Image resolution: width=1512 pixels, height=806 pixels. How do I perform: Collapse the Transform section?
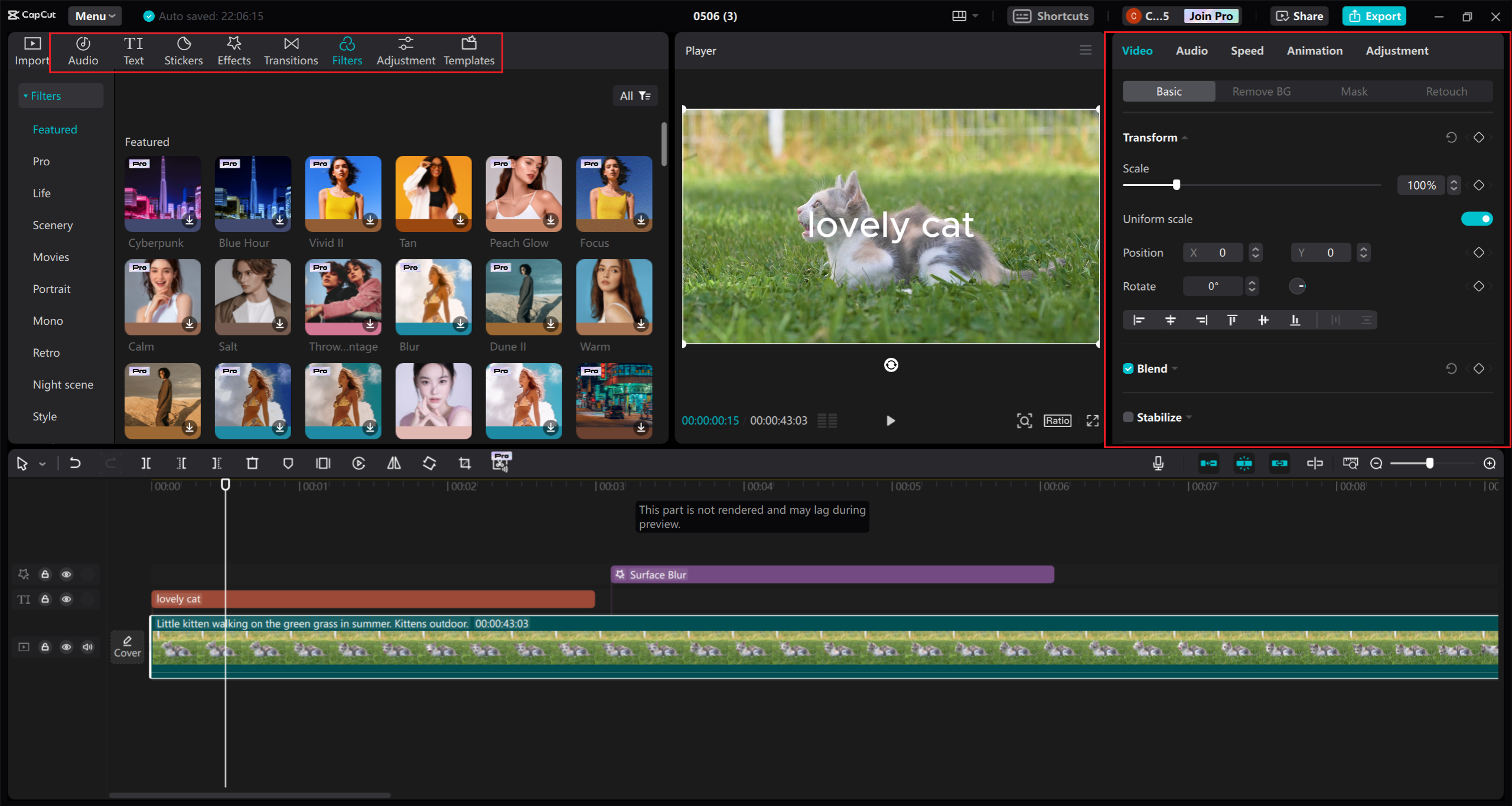point(1185,138)
